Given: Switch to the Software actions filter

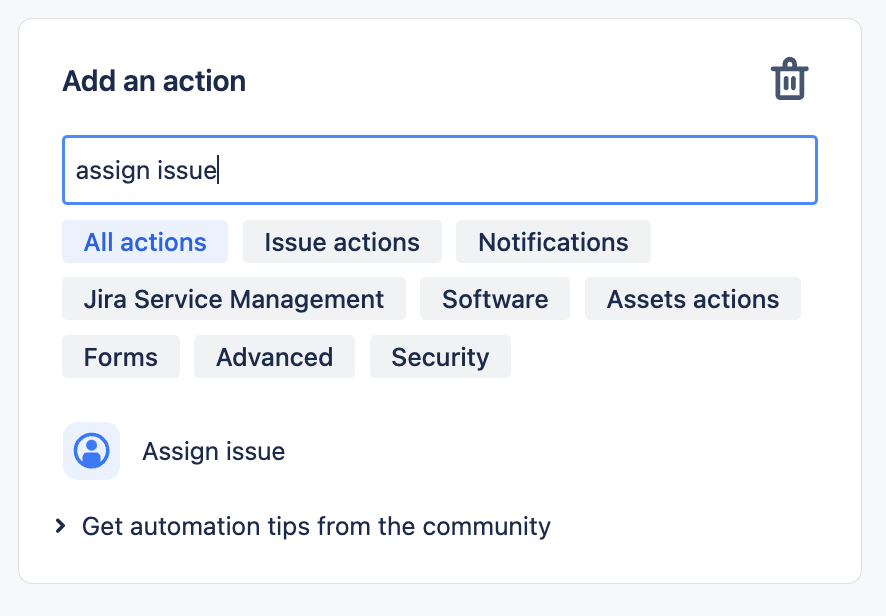Looking at the screenshot, I should [495, 299].
